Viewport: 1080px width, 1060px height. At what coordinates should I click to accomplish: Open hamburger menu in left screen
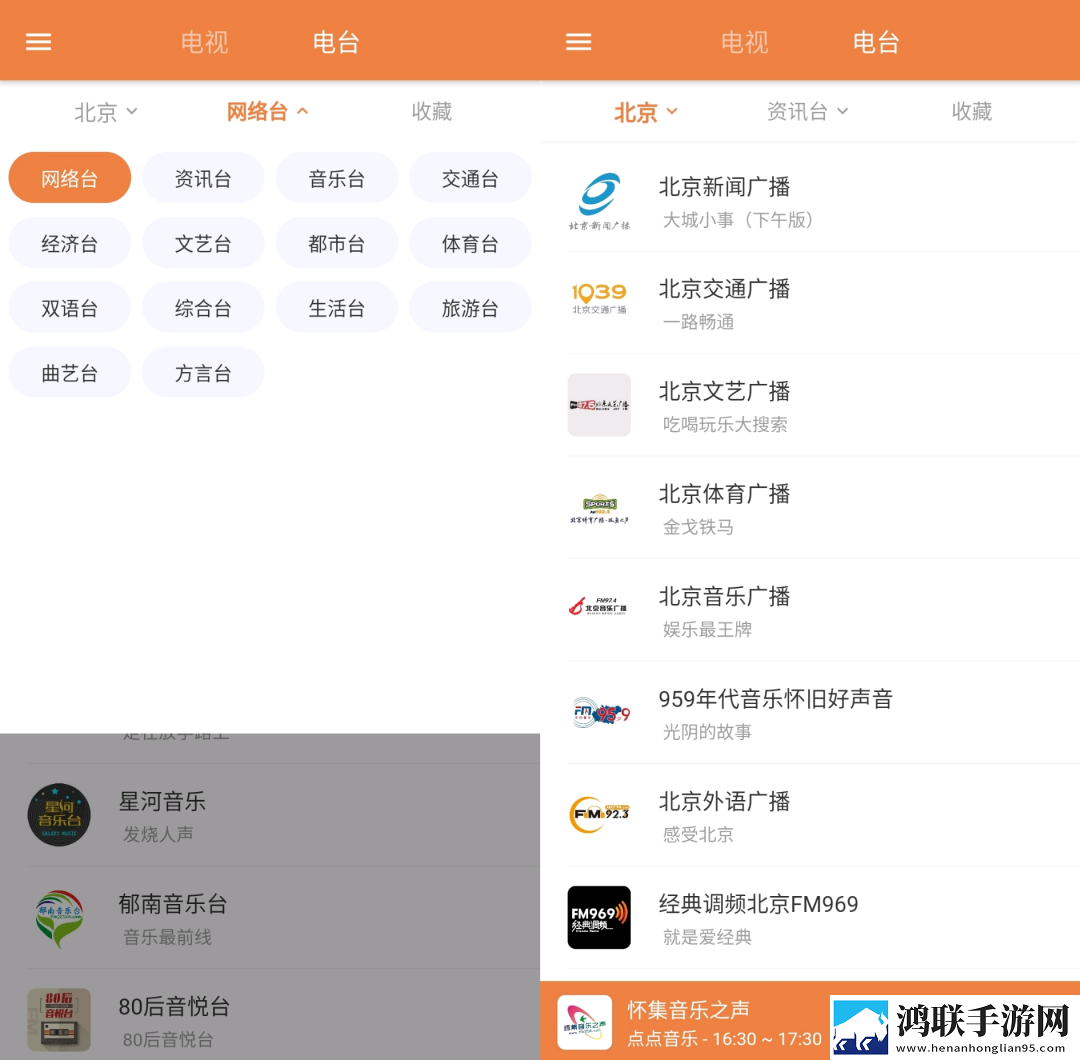tap(39, 42)
